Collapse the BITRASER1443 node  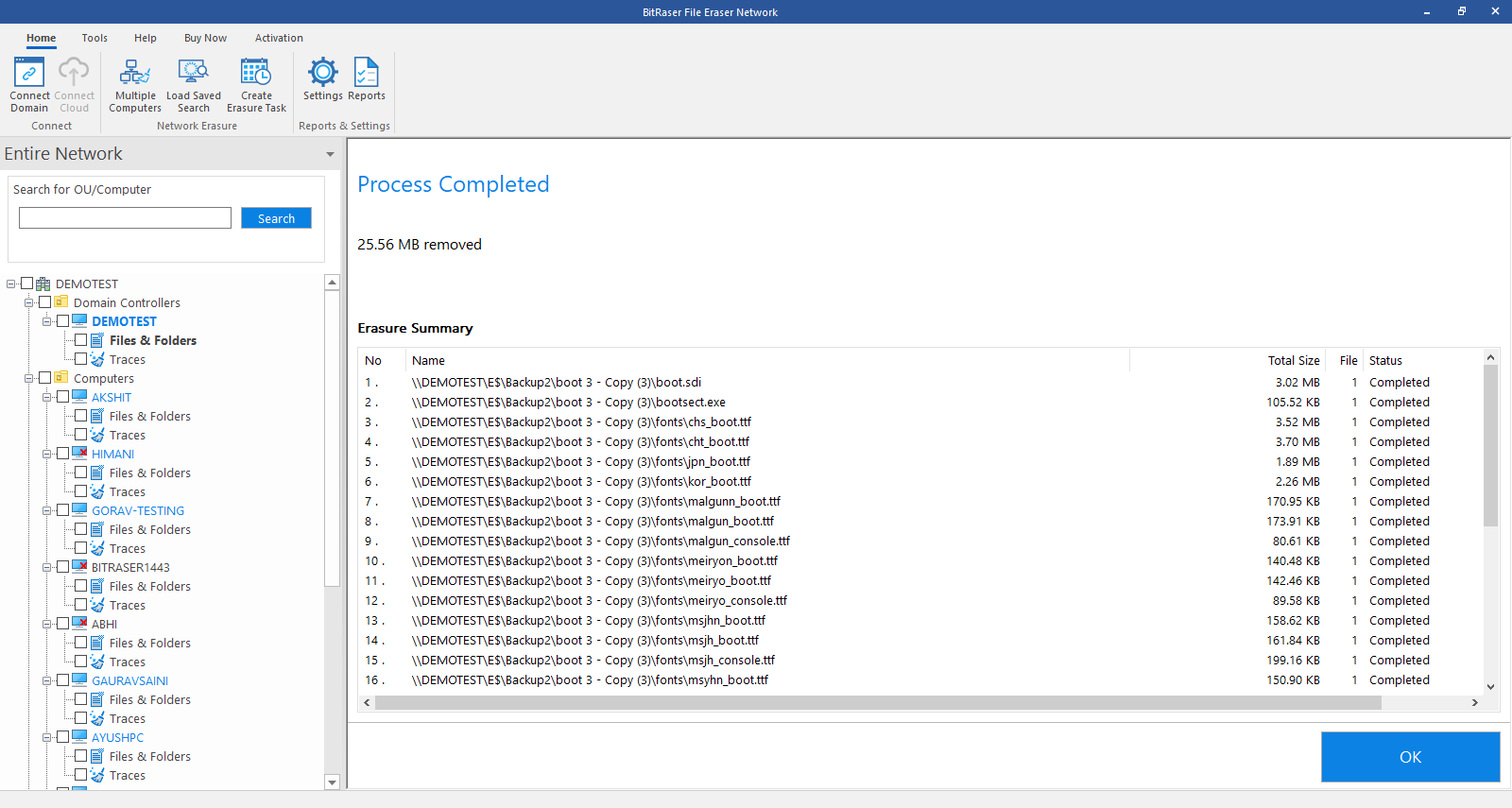click(x=47, y=567)
